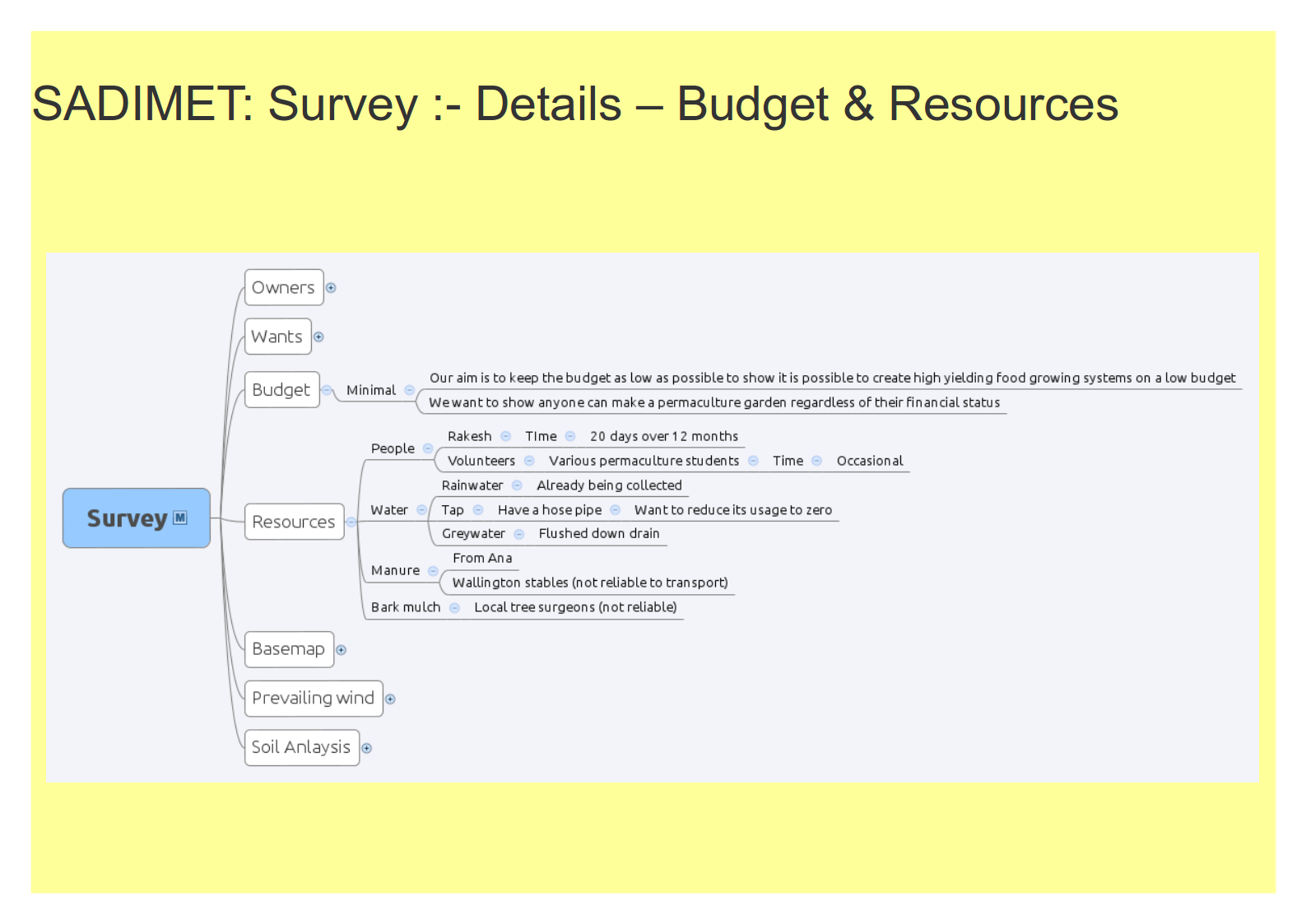The image size is (1306, 924).
Task: Click the Wallington stables node text
Action: point(590,583)
